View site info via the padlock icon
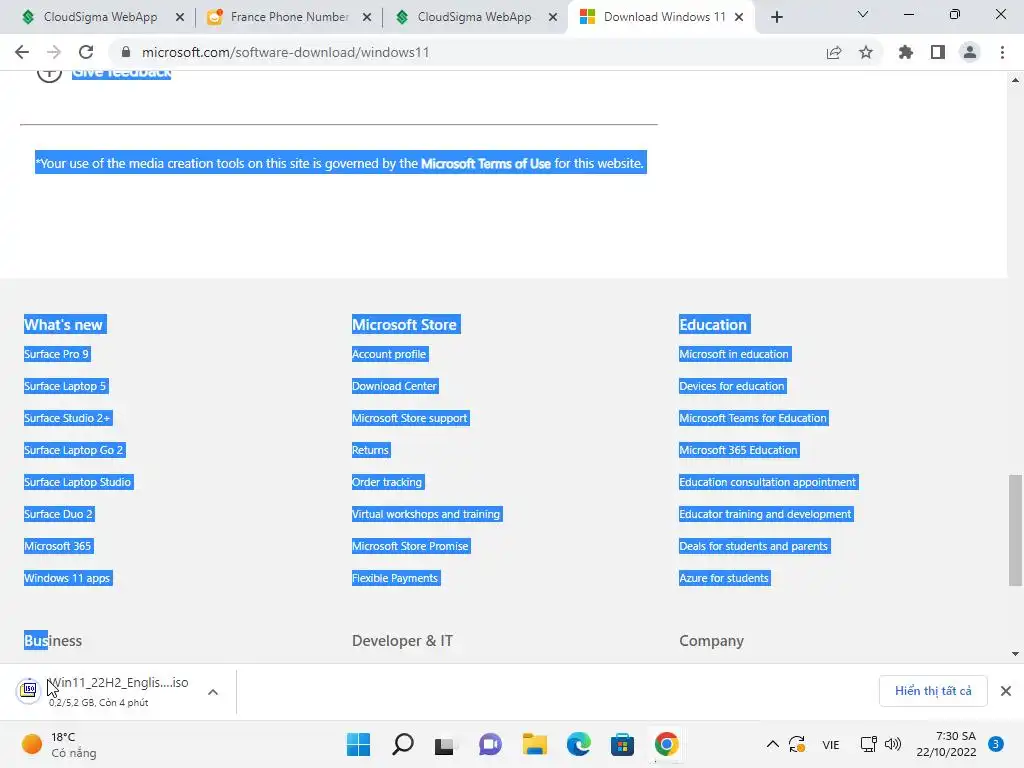 126,52
